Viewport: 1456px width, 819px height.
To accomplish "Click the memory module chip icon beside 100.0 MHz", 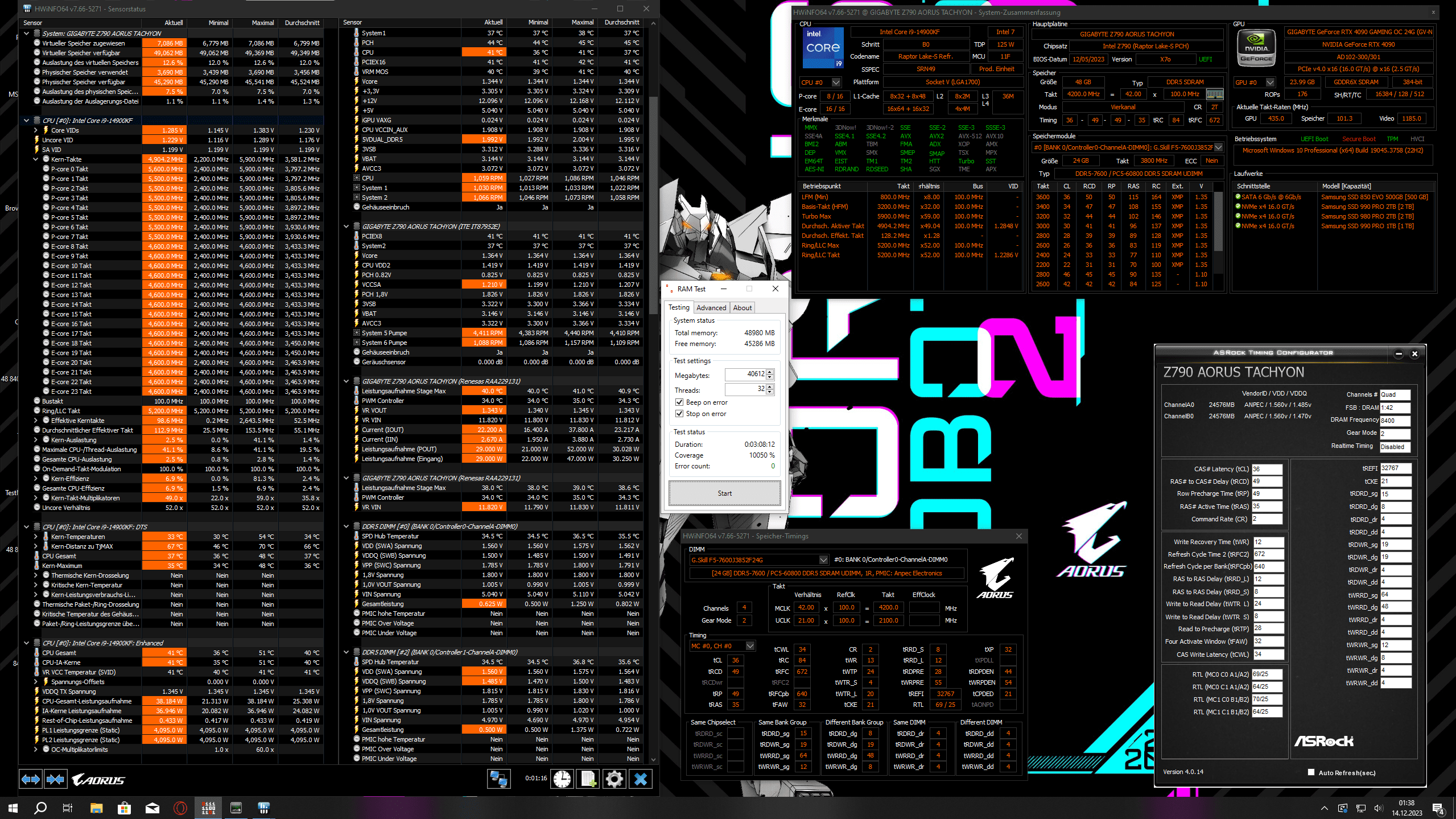I will coord(1215,94).
